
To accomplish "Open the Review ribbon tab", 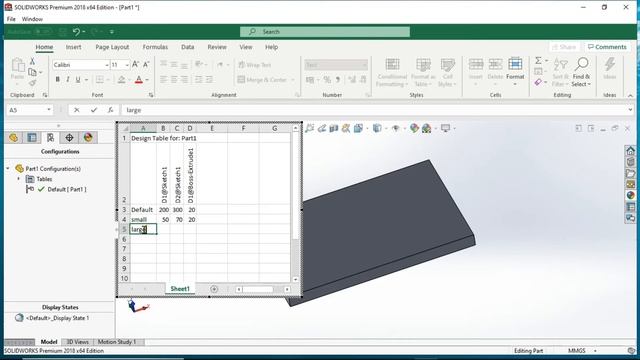I will pyautogui.click(x=217, y=47).
